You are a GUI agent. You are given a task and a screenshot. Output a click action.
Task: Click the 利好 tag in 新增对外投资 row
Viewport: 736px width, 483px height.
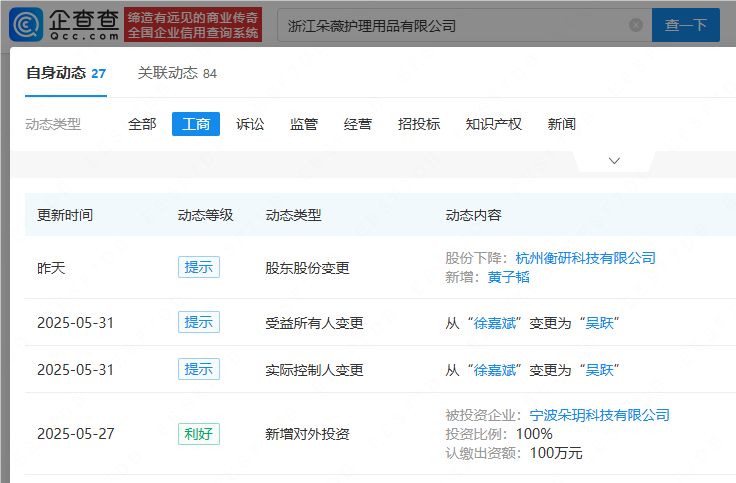click(199, 434)
